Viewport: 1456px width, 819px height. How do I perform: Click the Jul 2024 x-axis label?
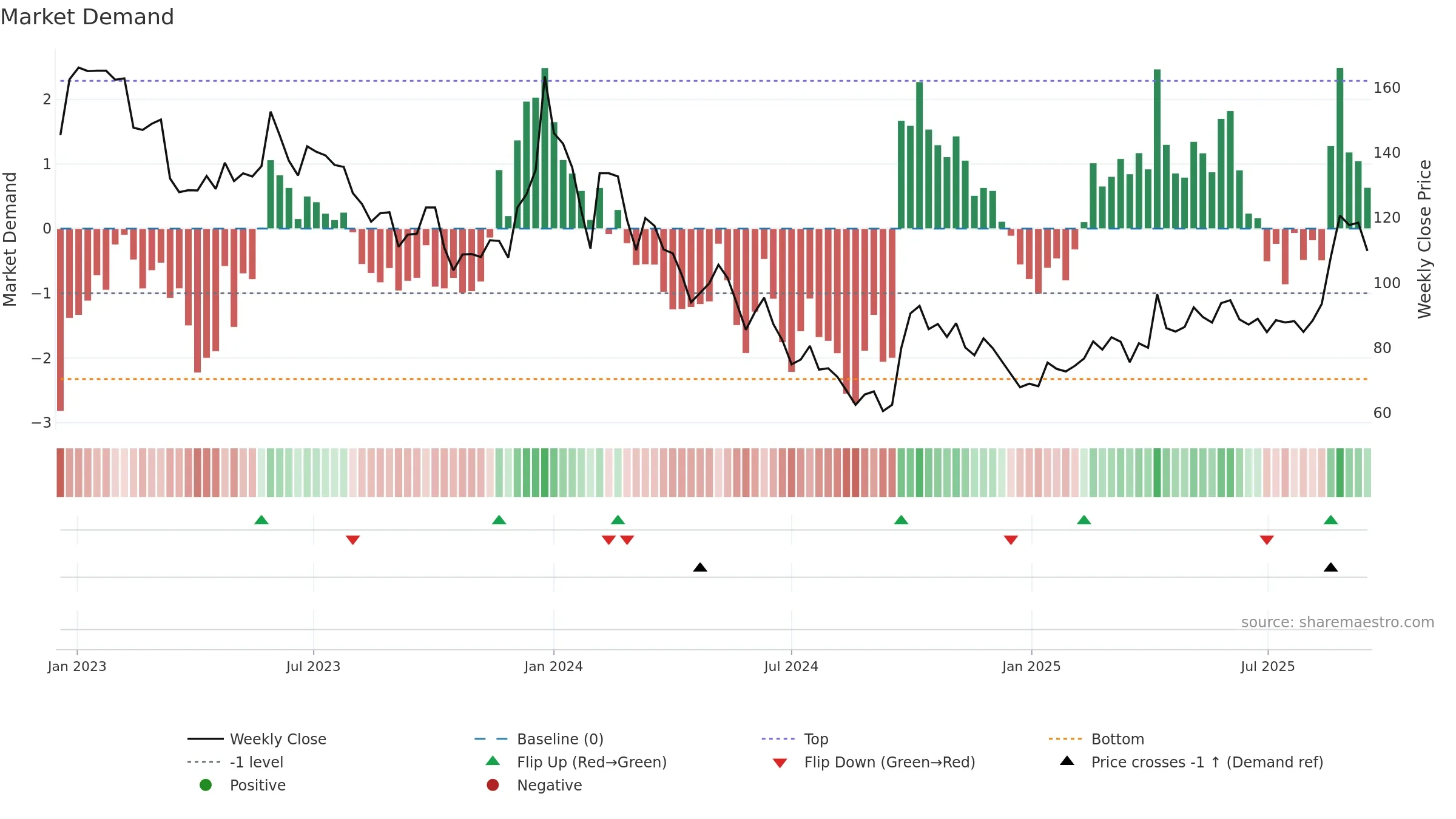pyautogui.click(x=791, y=666)
